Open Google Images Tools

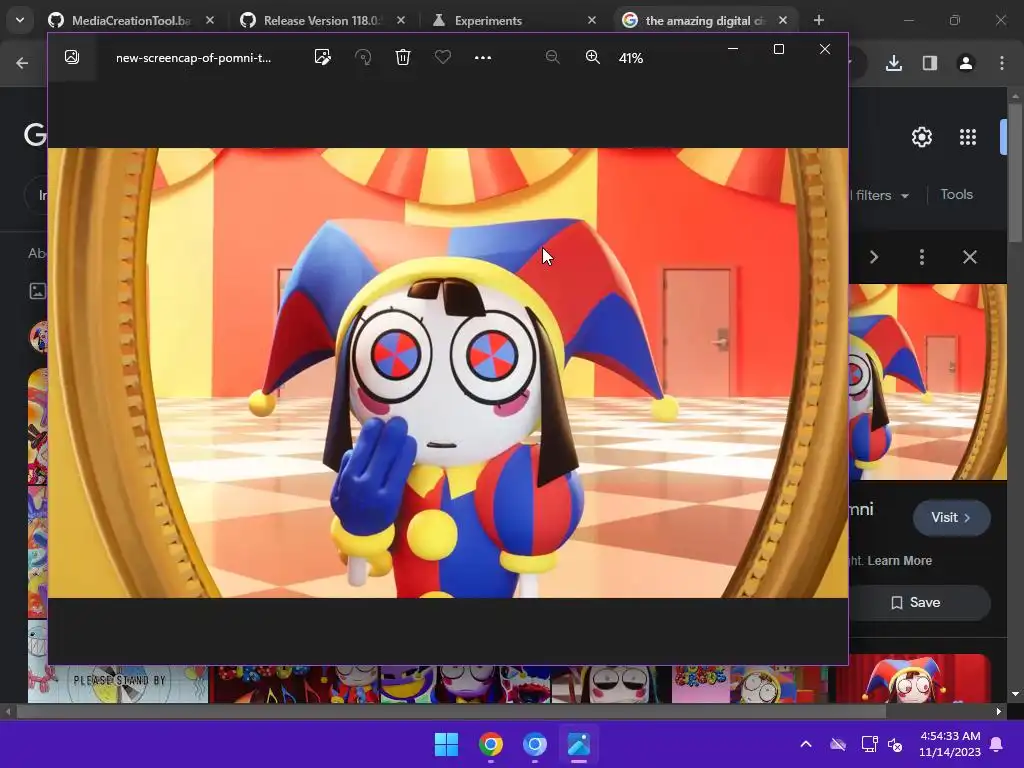tap(956, 195)
